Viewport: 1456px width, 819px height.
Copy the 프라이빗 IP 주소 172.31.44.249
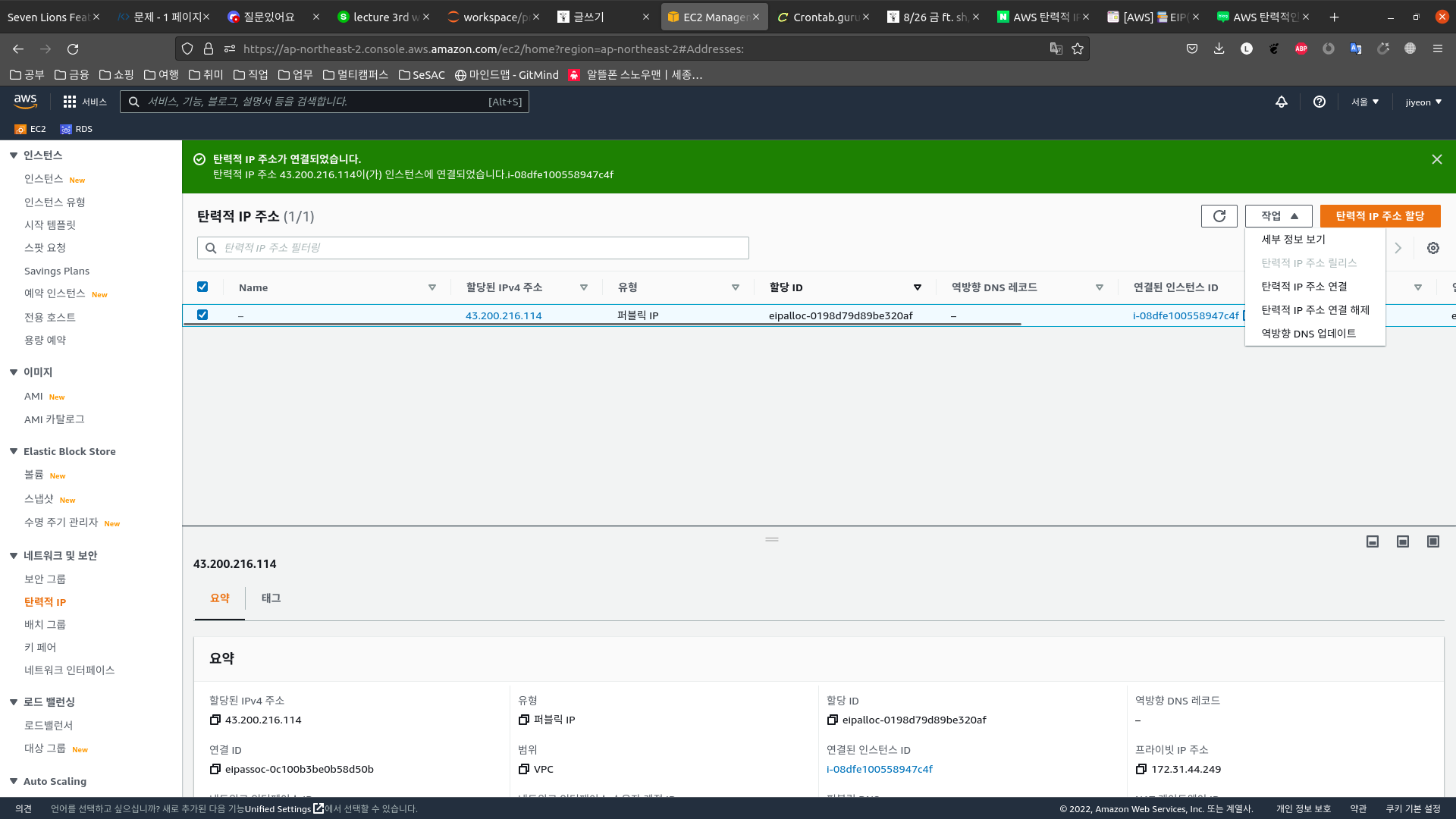(1141, 769)
